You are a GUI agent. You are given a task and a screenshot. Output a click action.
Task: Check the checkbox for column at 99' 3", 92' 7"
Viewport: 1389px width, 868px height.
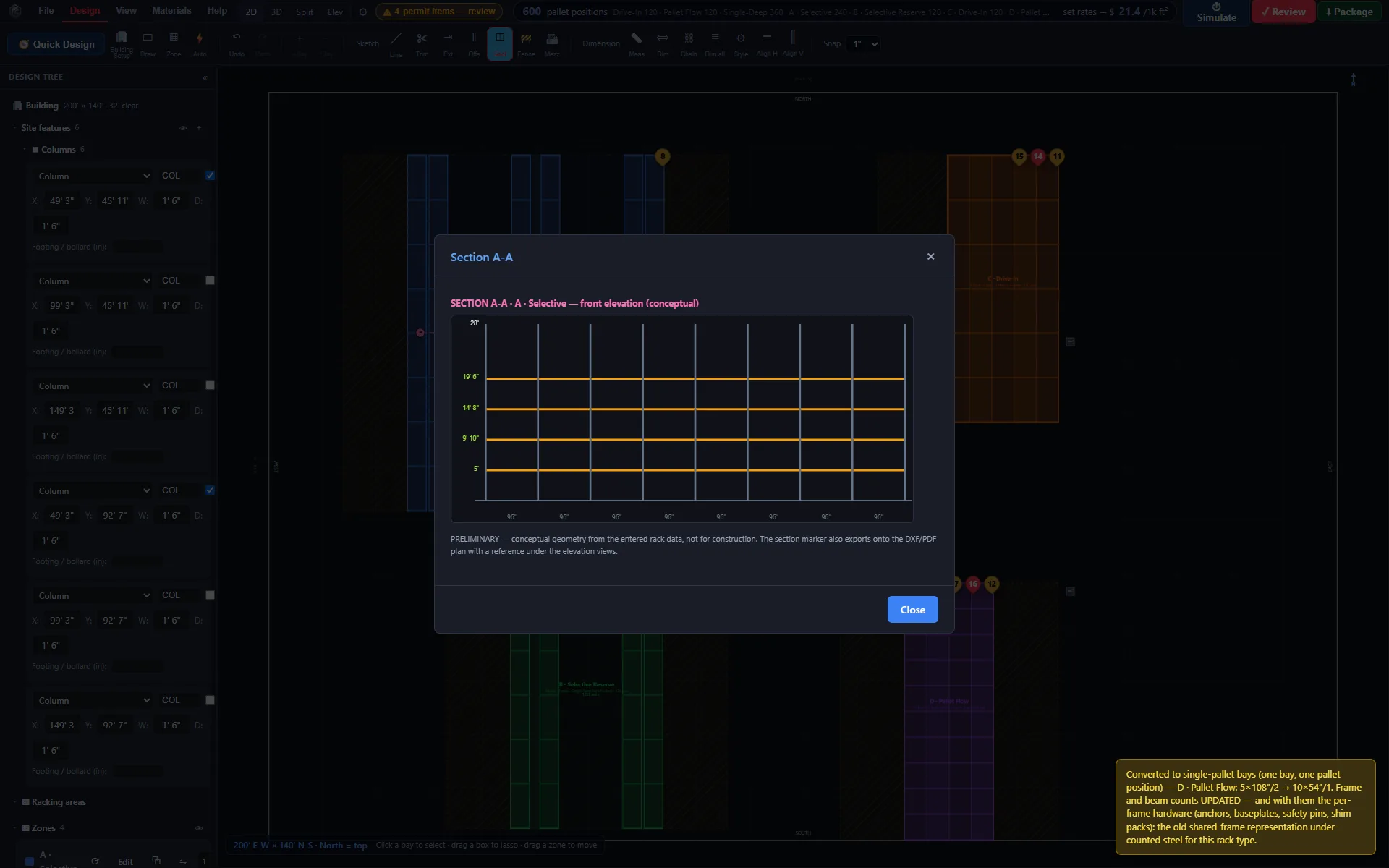pos(210,595)
